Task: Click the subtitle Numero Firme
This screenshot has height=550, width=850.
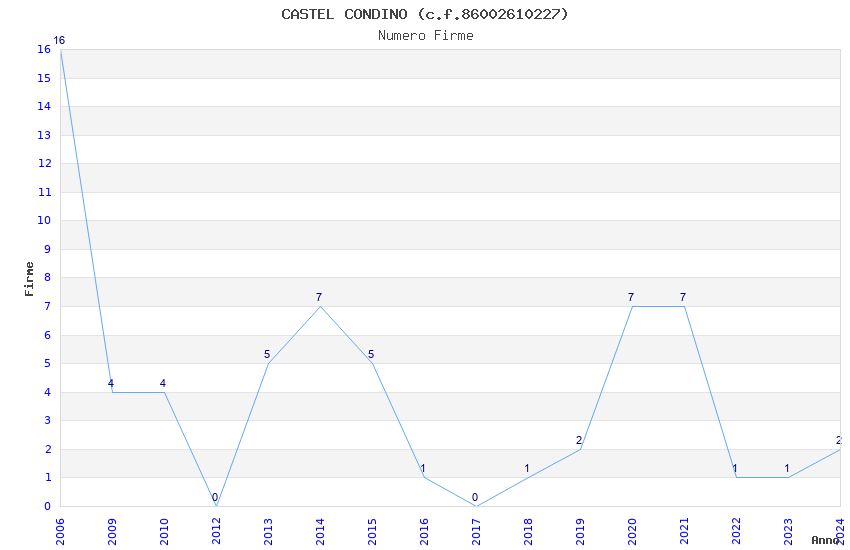Action: pos(426,36)
